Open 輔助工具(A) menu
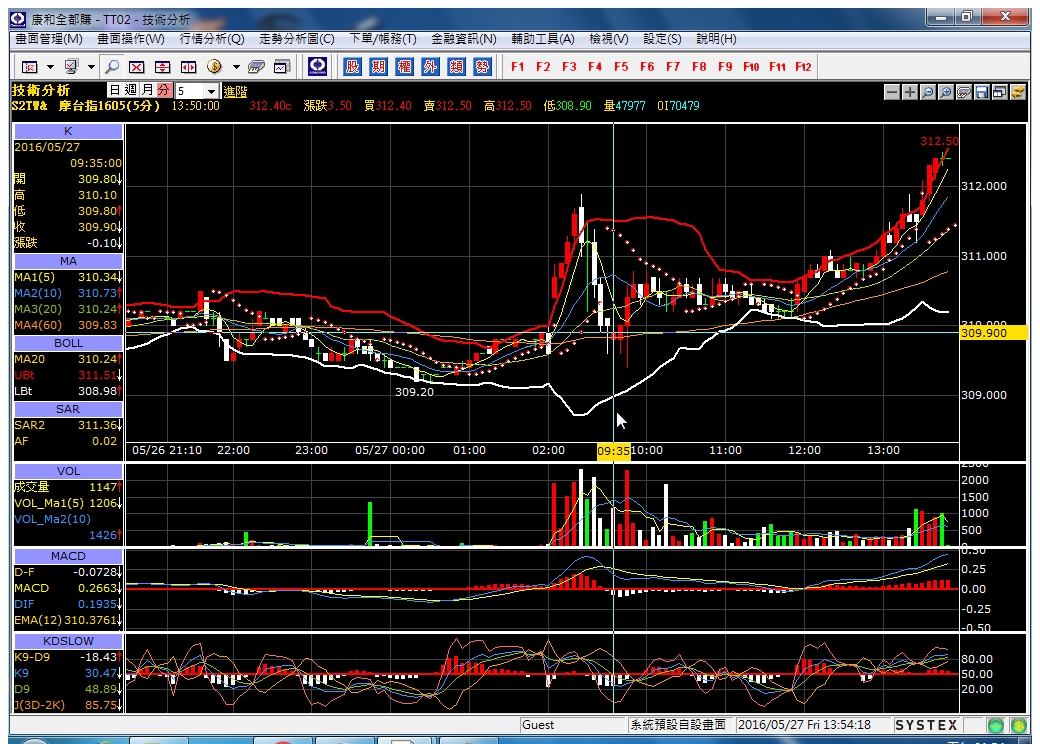 (543, 39)
